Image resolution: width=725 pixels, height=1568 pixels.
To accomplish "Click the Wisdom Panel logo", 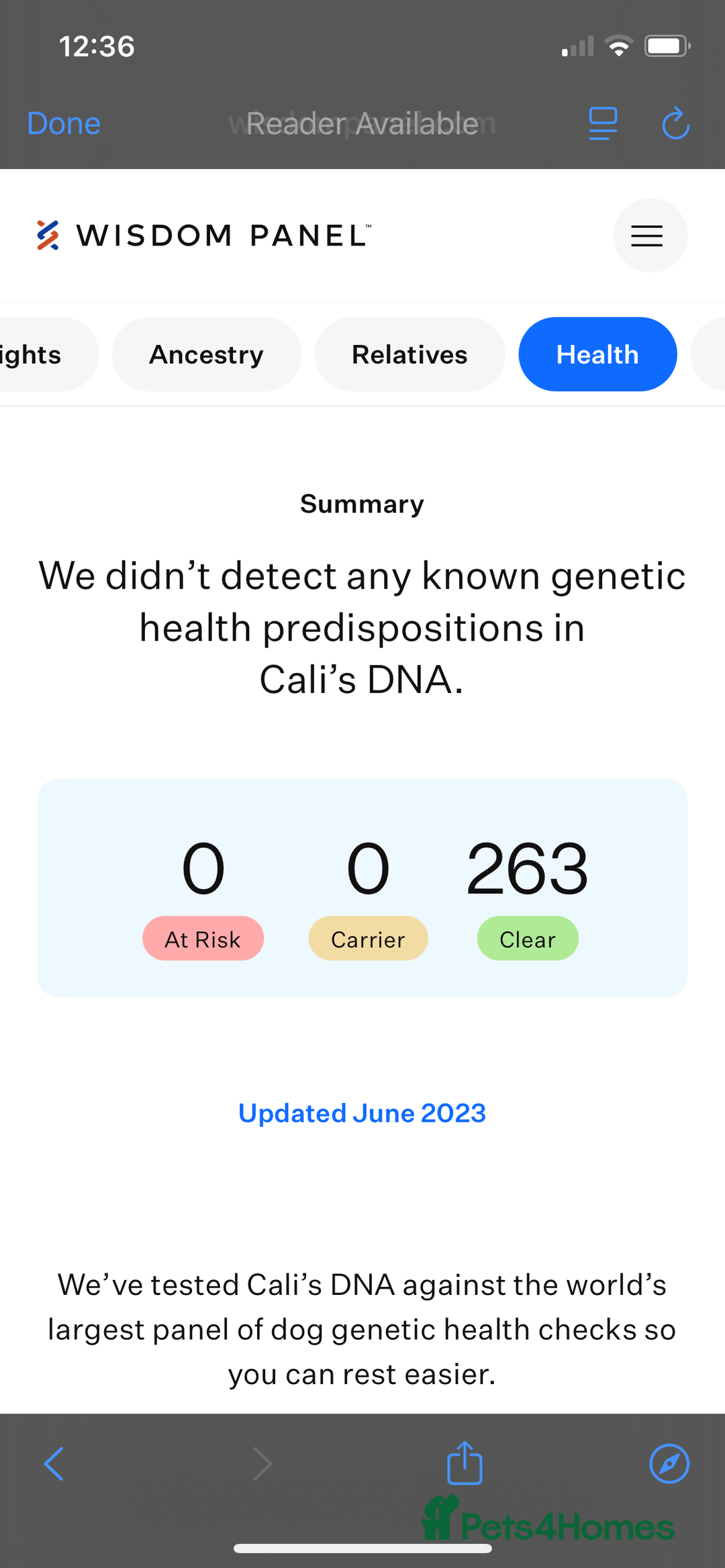I will (203, 236).
